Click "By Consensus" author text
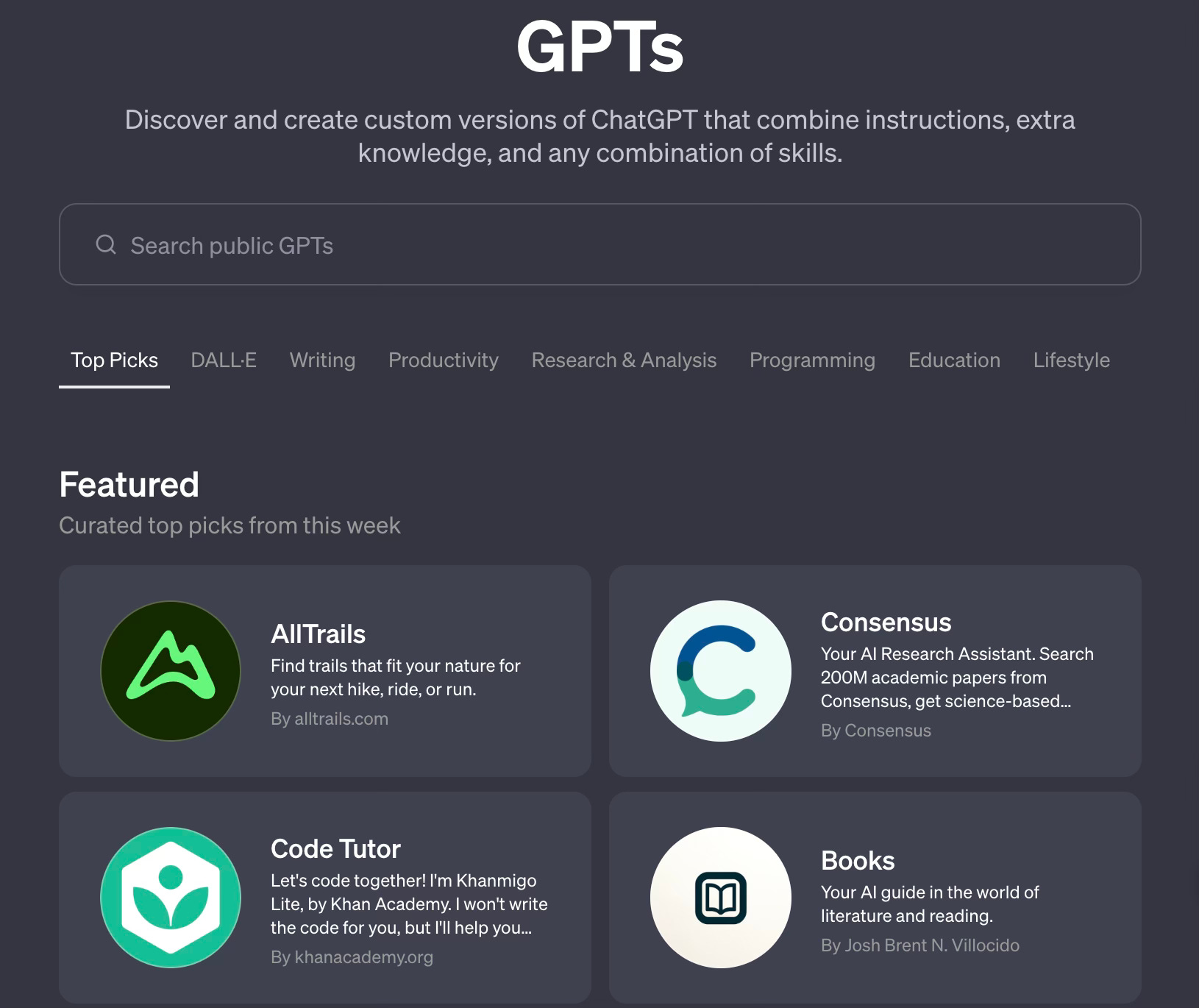The image size is (1199, 1008). point(876,731)
